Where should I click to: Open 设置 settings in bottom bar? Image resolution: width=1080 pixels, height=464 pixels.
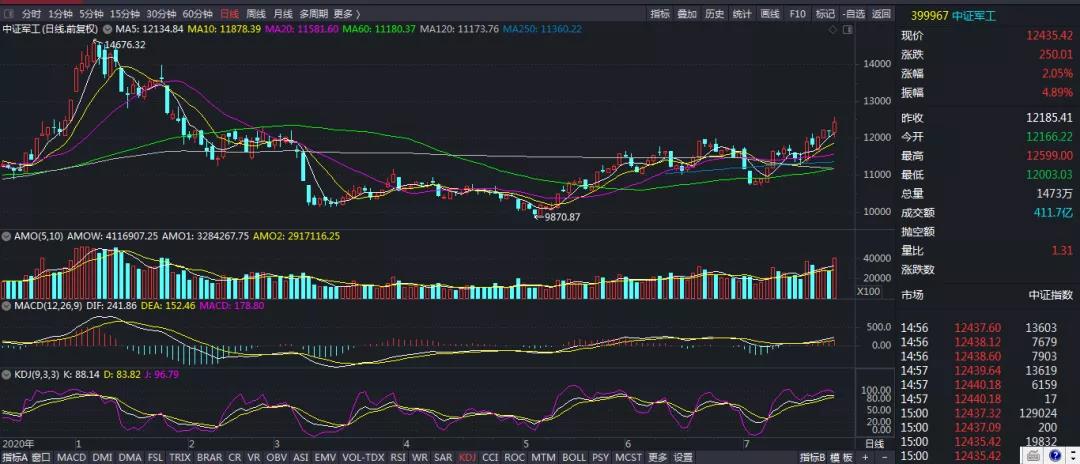point(683,457)
